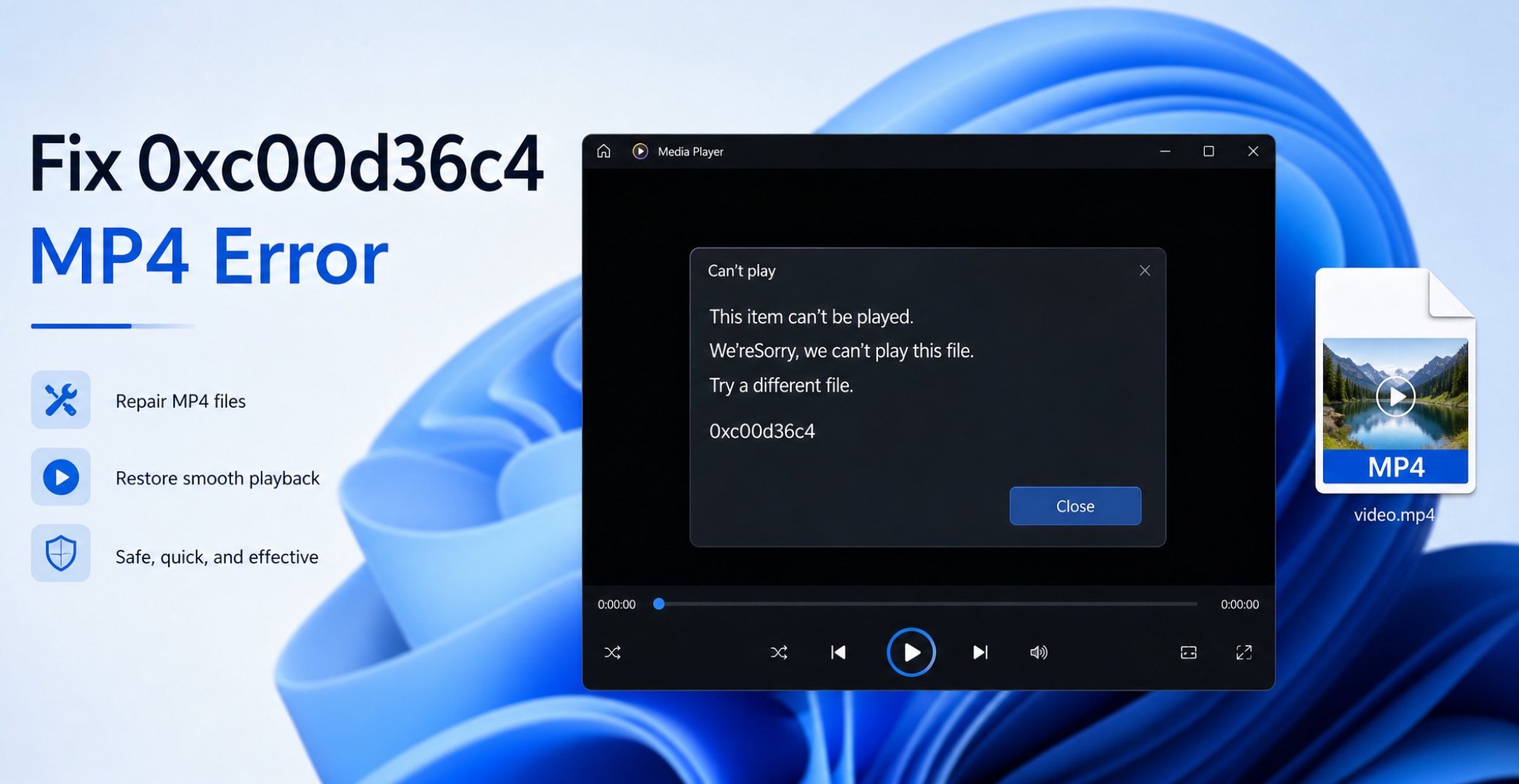Click the 'Try a different file.' line

(x=781, y=385)
